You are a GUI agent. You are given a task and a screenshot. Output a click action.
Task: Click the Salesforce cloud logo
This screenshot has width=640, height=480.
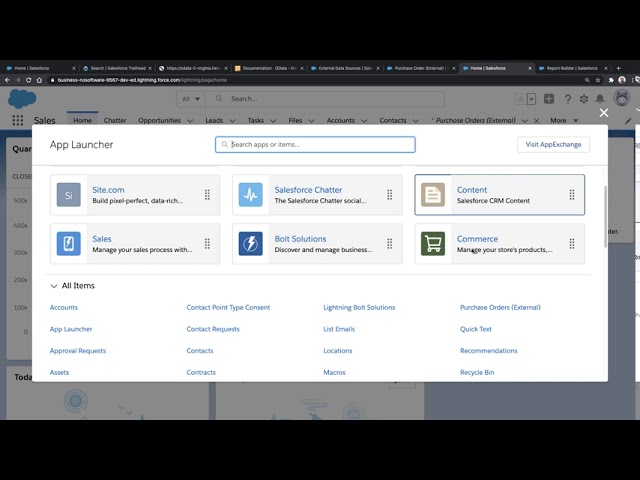[22, 99]
